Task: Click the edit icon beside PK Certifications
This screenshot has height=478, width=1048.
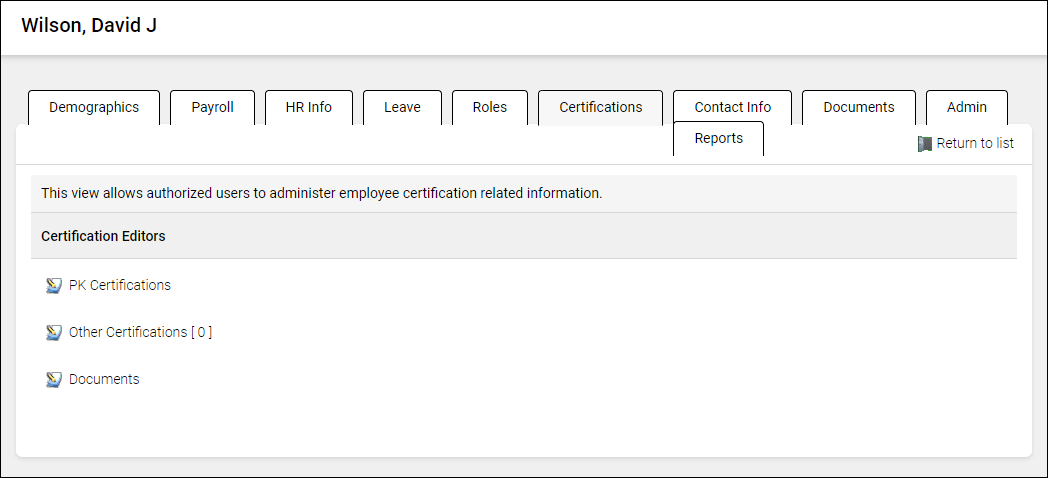Action: pyautogui.click(x=54, y=286)
